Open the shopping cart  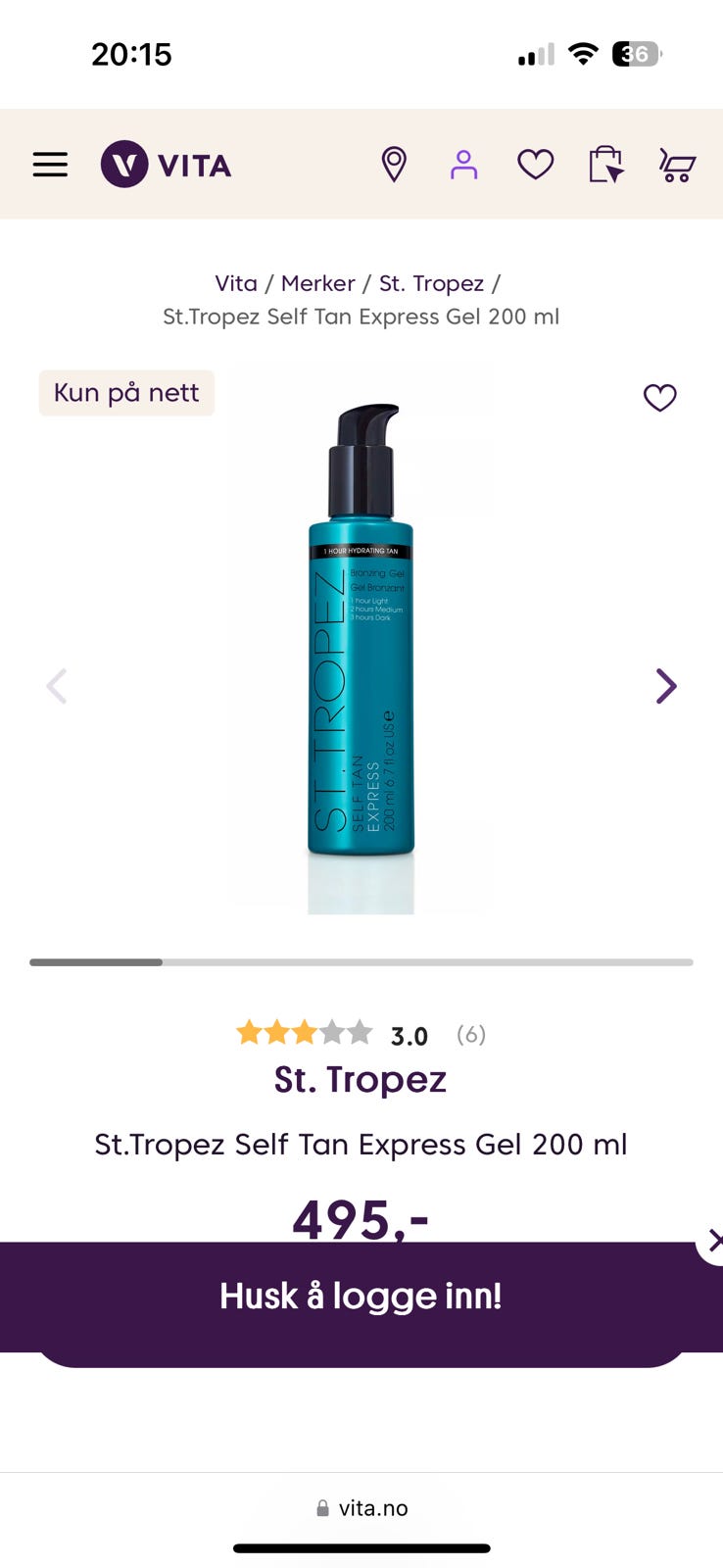coord(677,165)
